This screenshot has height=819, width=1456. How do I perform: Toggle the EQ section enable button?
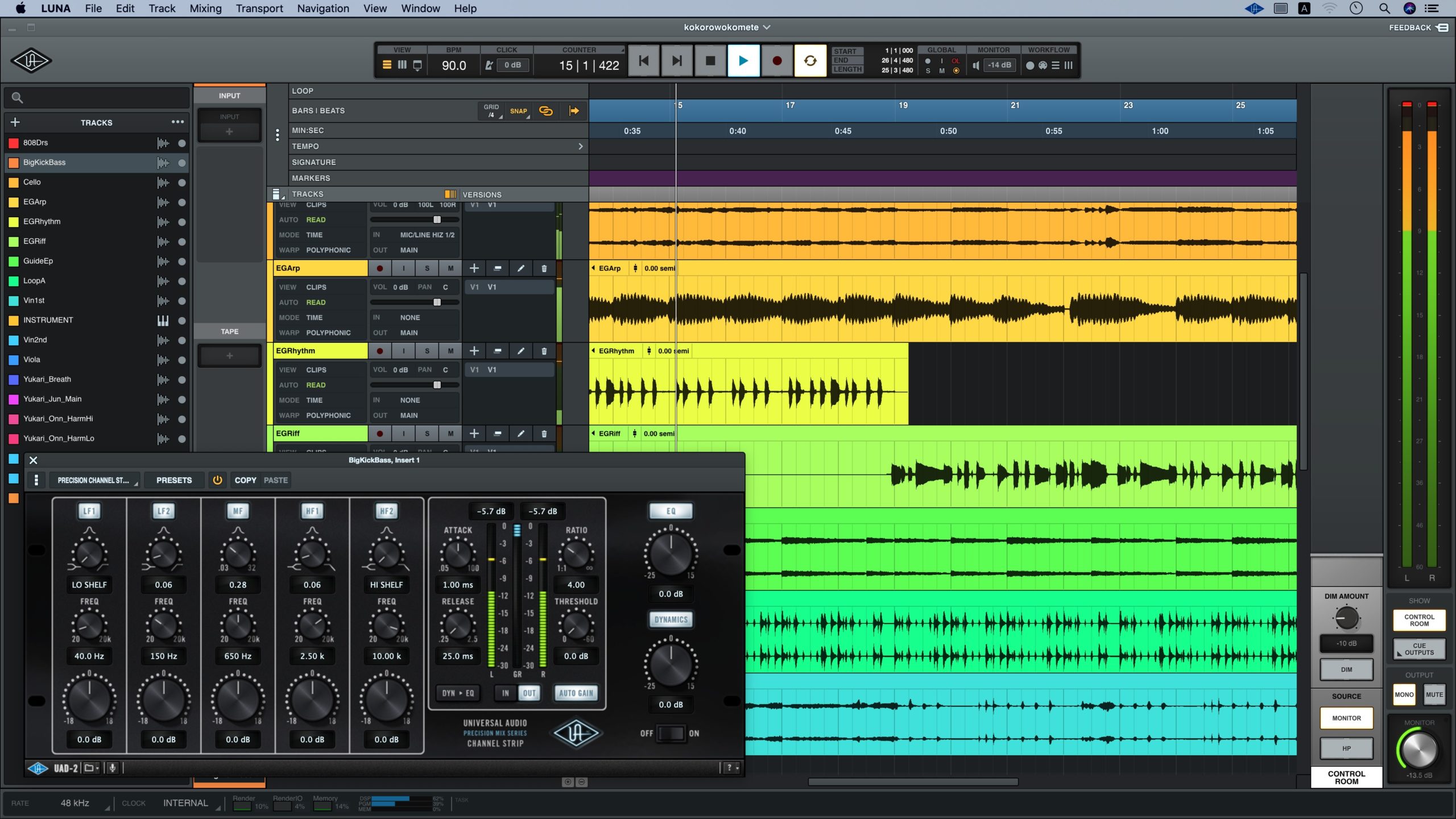click(671, 511)
